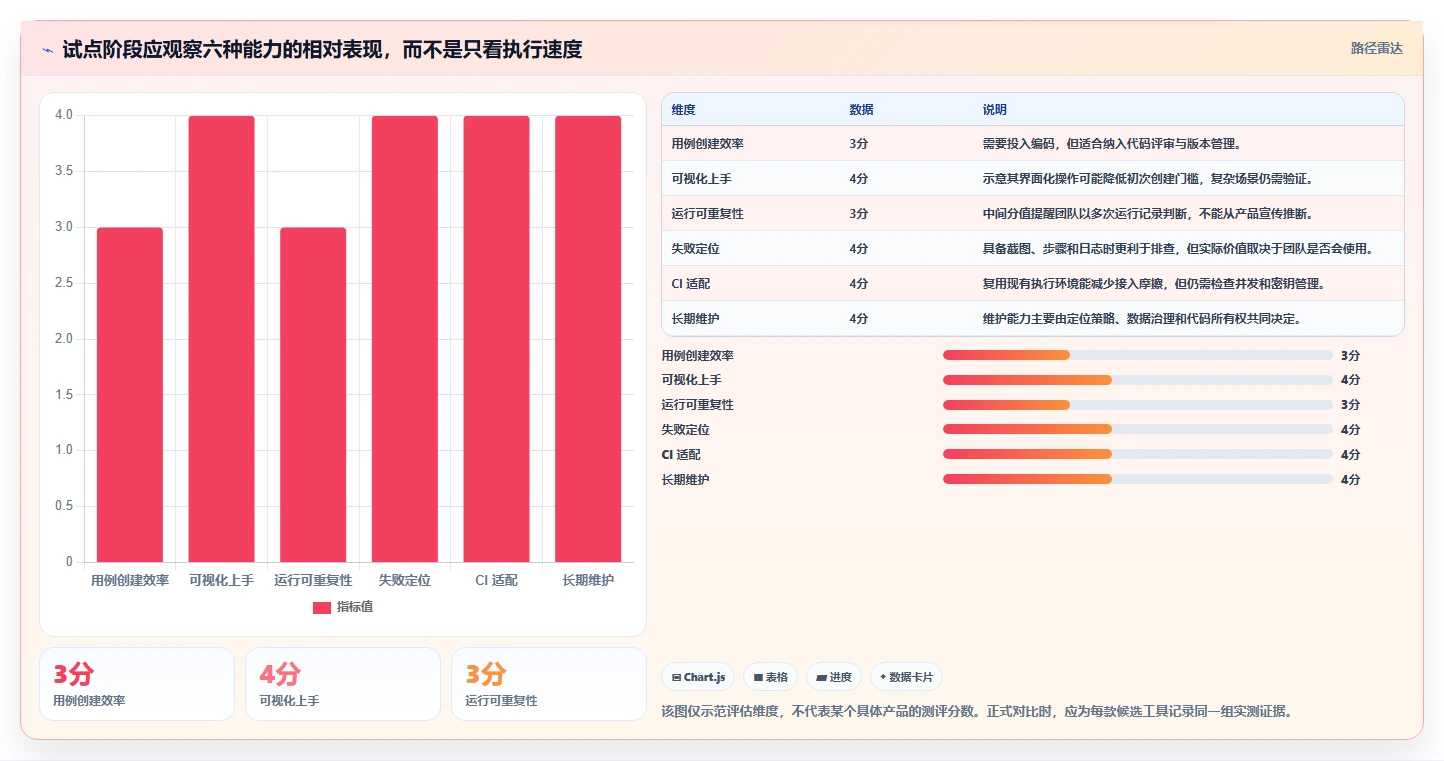1444x761 pixels.
Task: Click the 长期维护 x-axis label under the chart
Action: (x=588, y=580)
